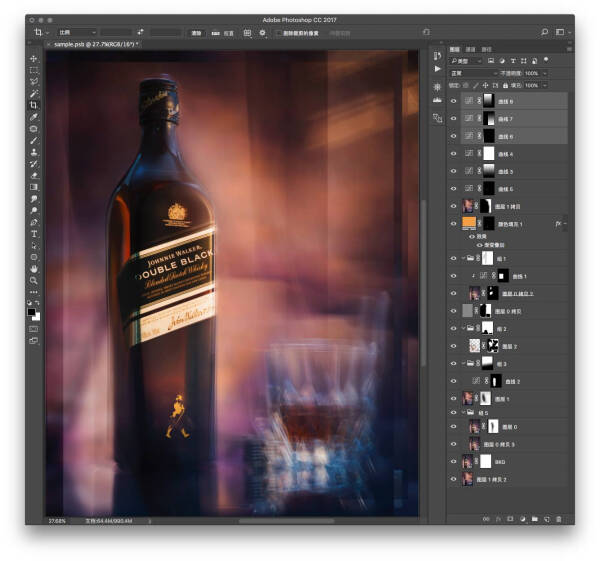Image resolution: width=600 pixels, height=561 pixels.
Task: Select the Lasso tool
Action: 34,82
